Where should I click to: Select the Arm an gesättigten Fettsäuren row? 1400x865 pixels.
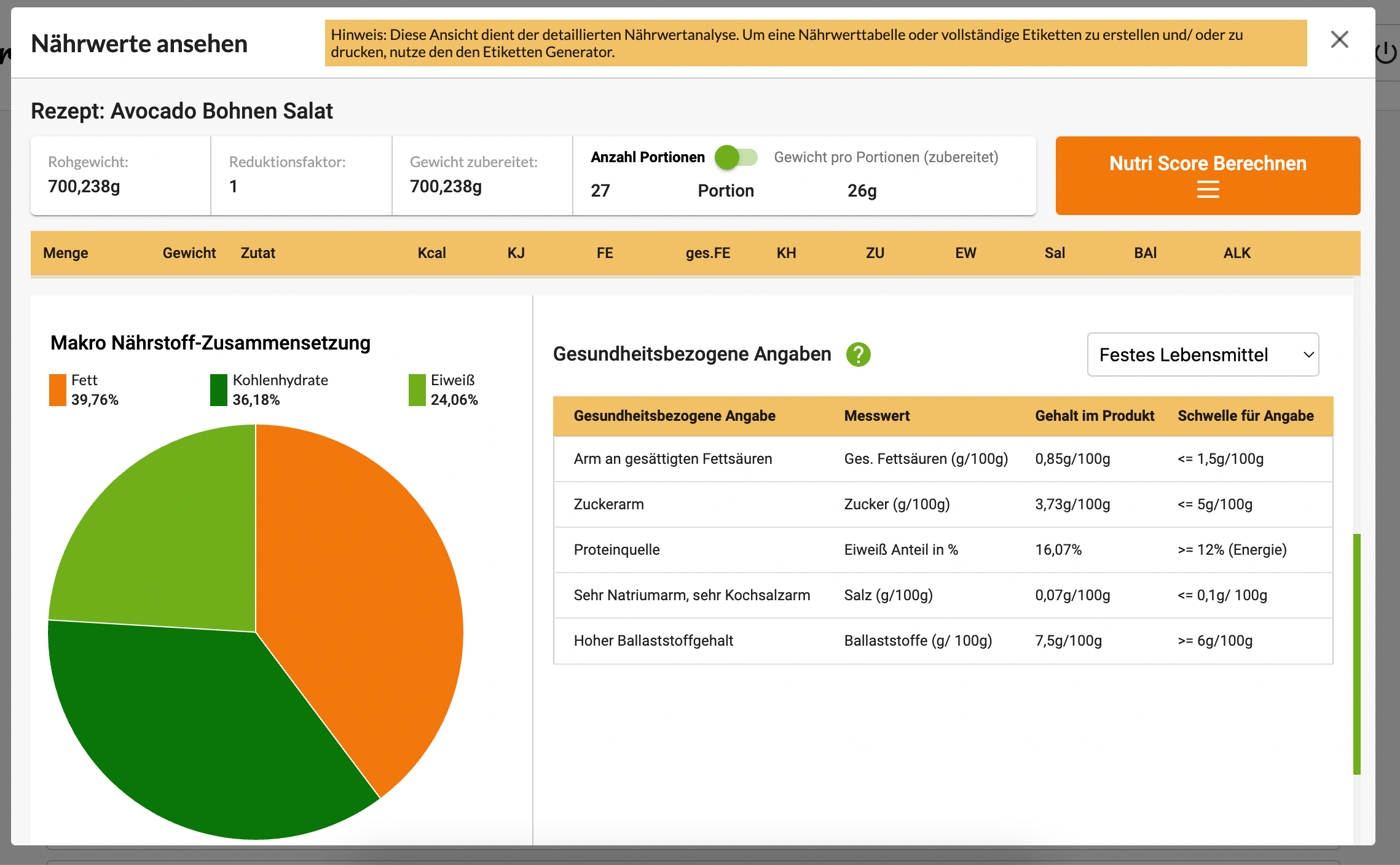click(x=943, y=459)
